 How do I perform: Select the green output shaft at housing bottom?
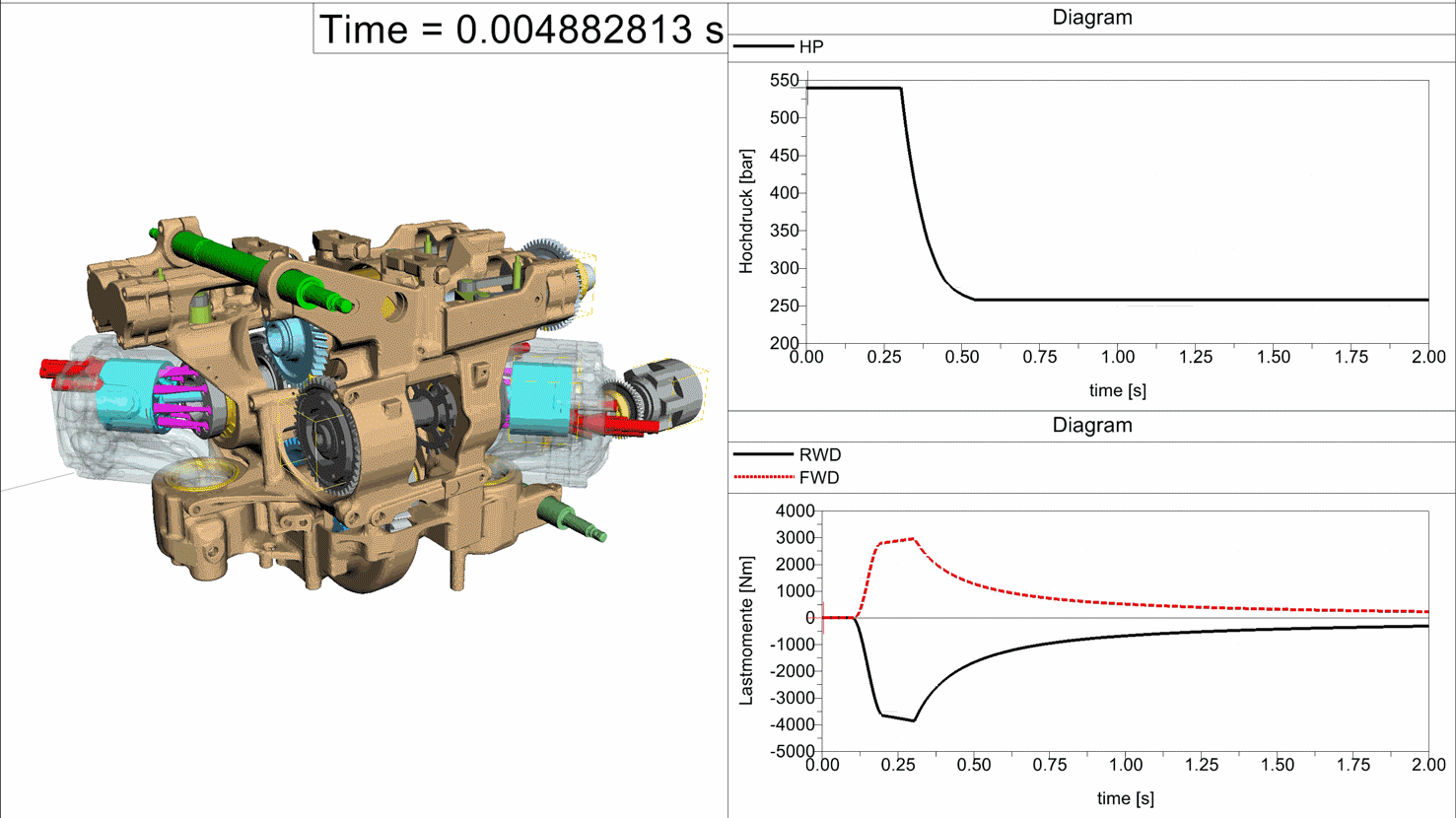(x=572, y=519)
